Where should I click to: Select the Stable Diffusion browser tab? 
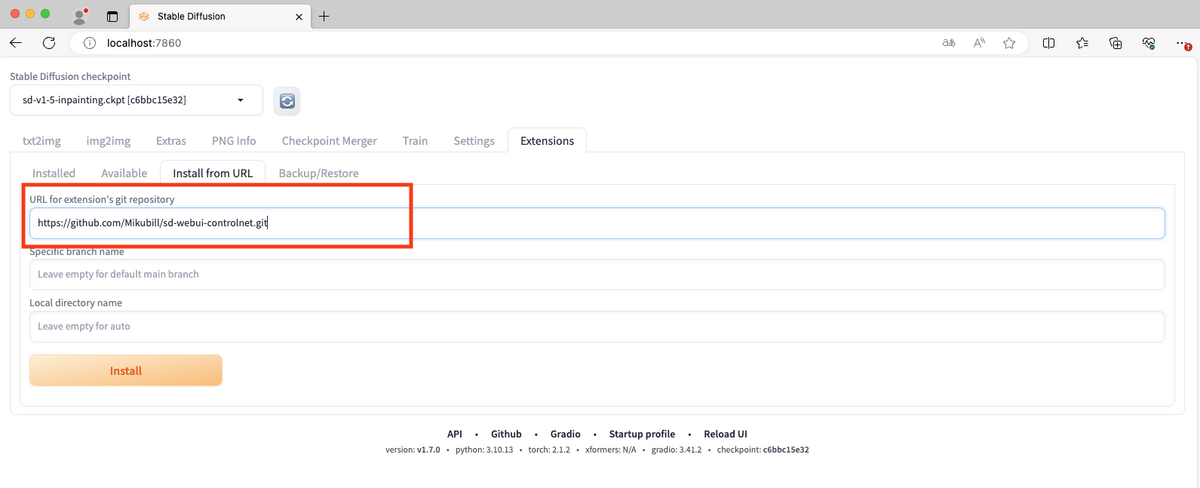point(218,17)
